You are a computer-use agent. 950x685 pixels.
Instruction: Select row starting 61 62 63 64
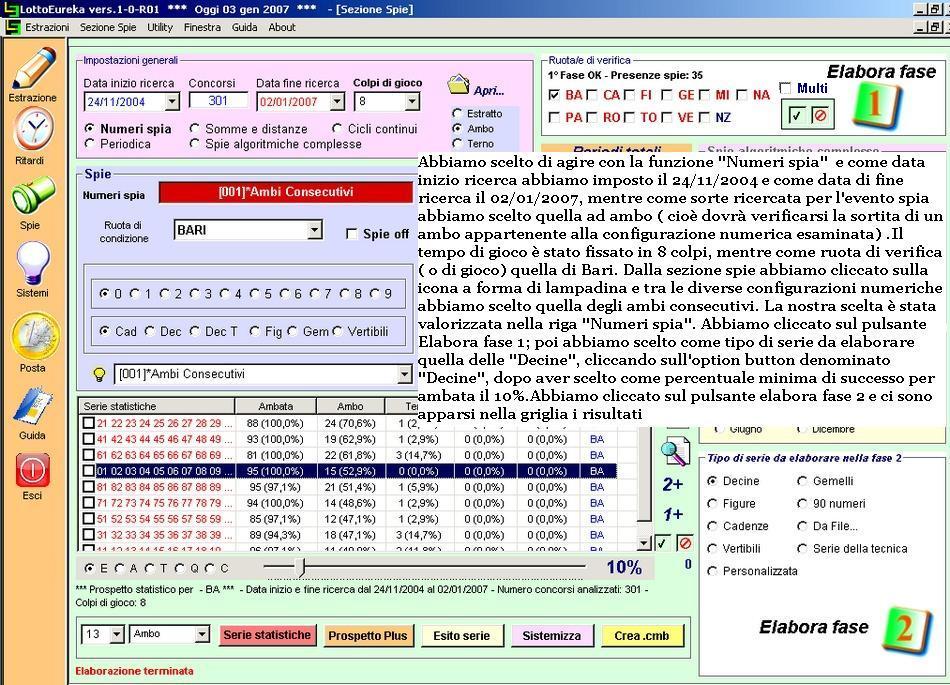pos(348,455)
